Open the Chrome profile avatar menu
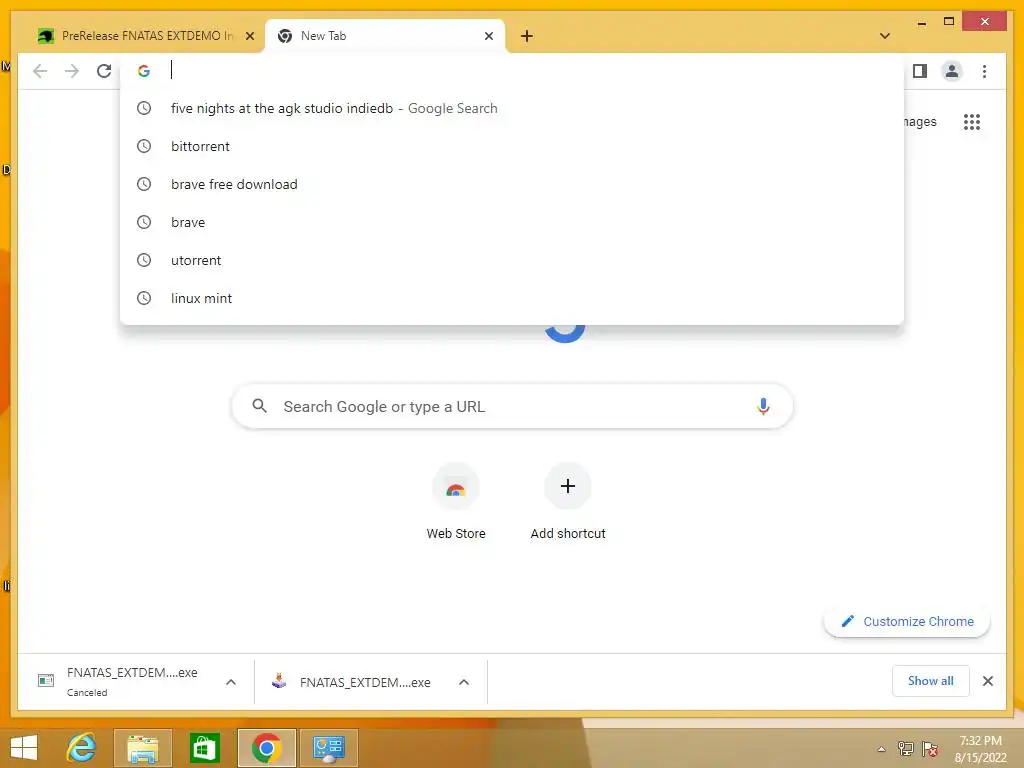The height and width of the screenshot is (768, 1024). (952, 71)
